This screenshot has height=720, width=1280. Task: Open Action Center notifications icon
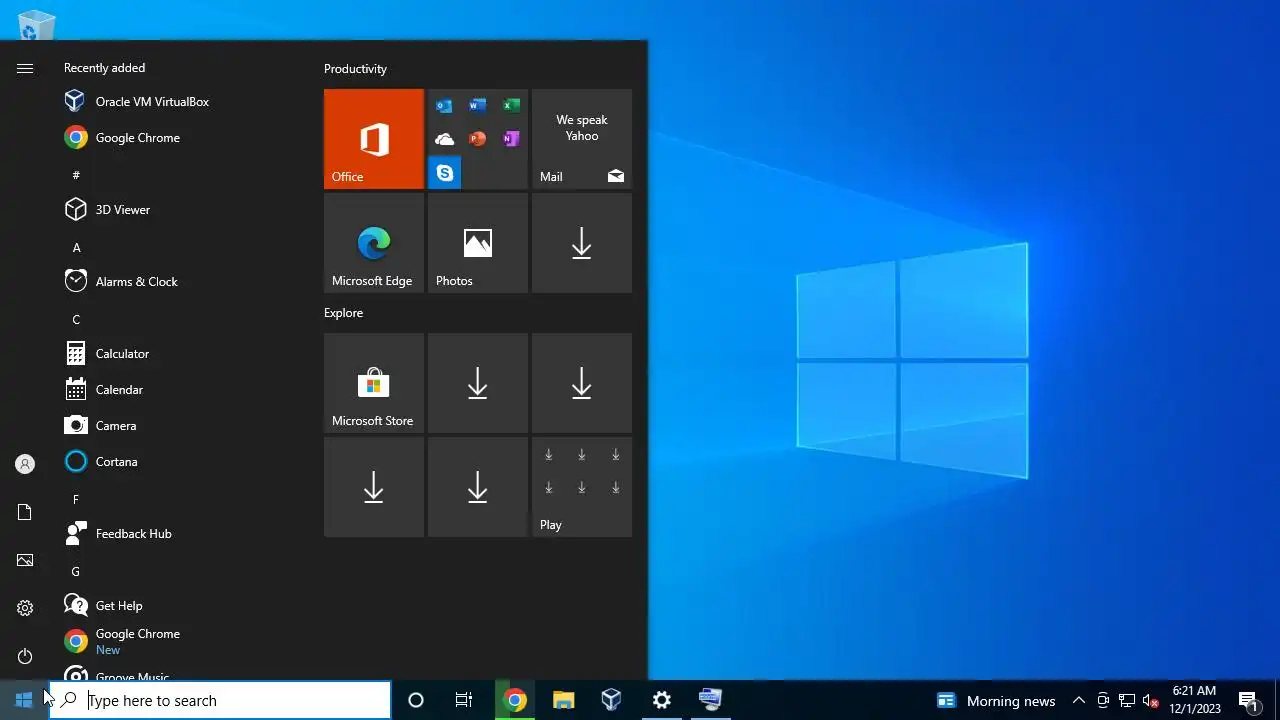coord(1248,700)
